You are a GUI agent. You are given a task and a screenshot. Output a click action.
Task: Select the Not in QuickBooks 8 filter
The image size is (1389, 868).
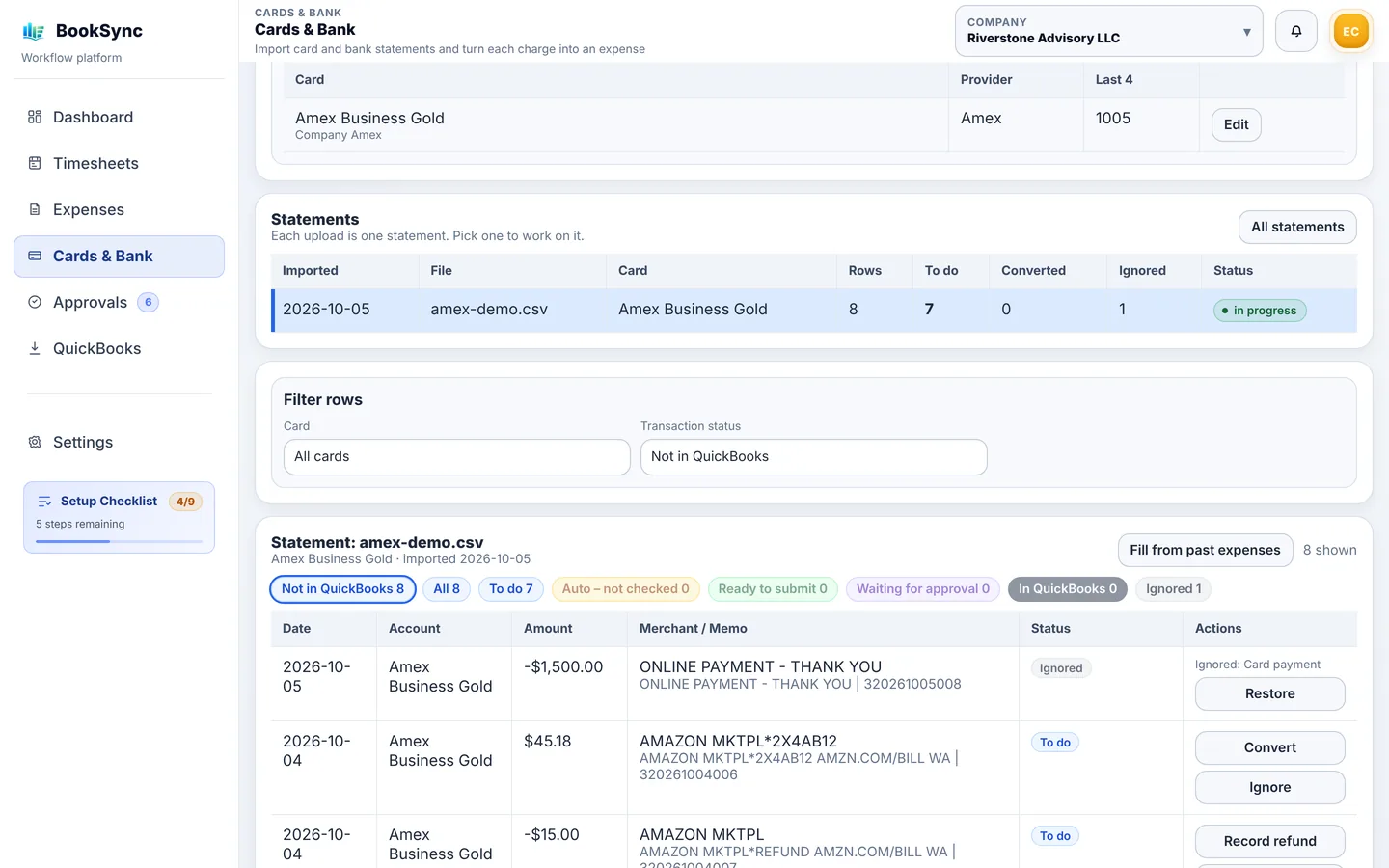tap(342, 589)
